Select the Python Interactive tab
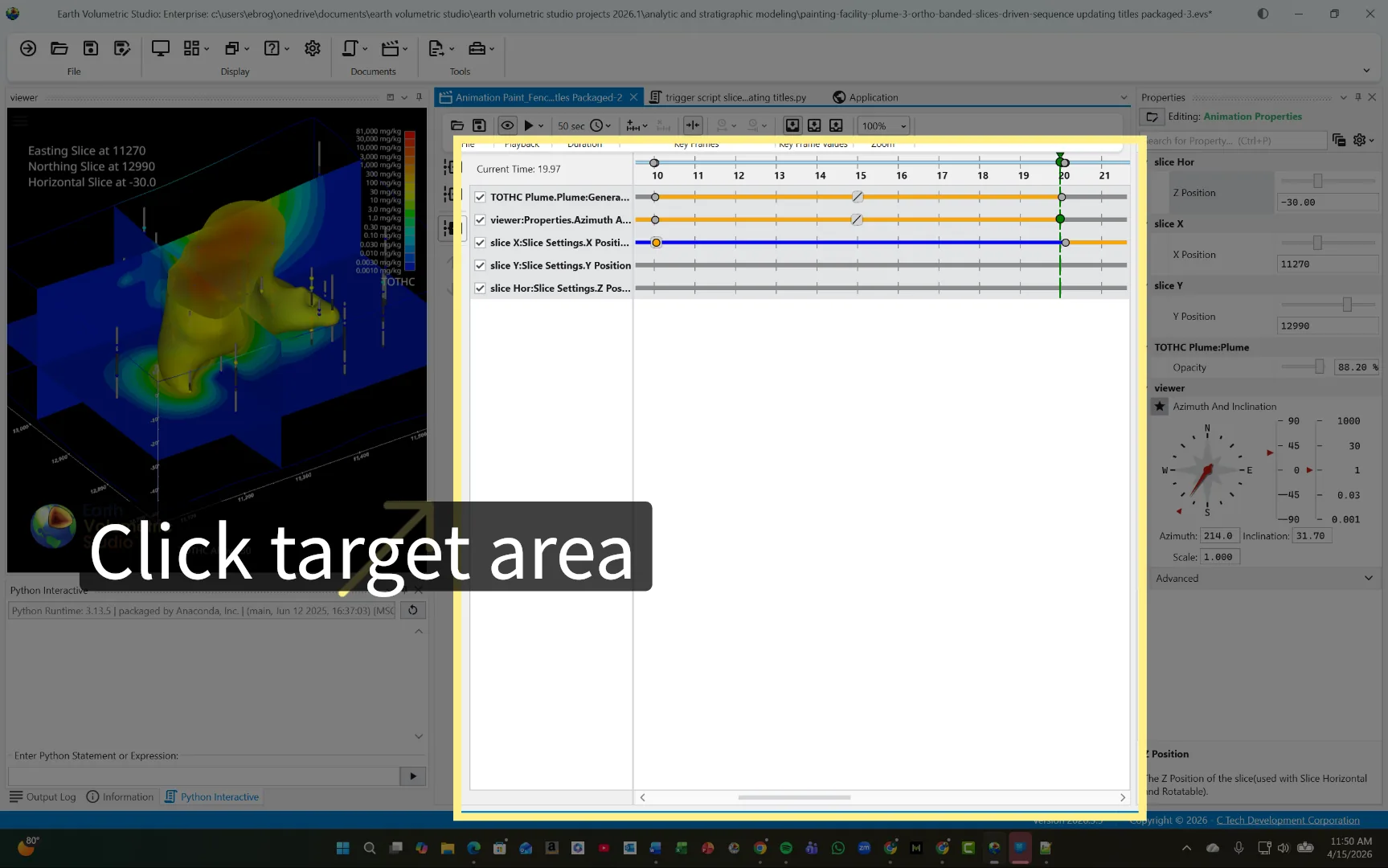Viewport: 1388px width, 868px height. click(212, 797)
